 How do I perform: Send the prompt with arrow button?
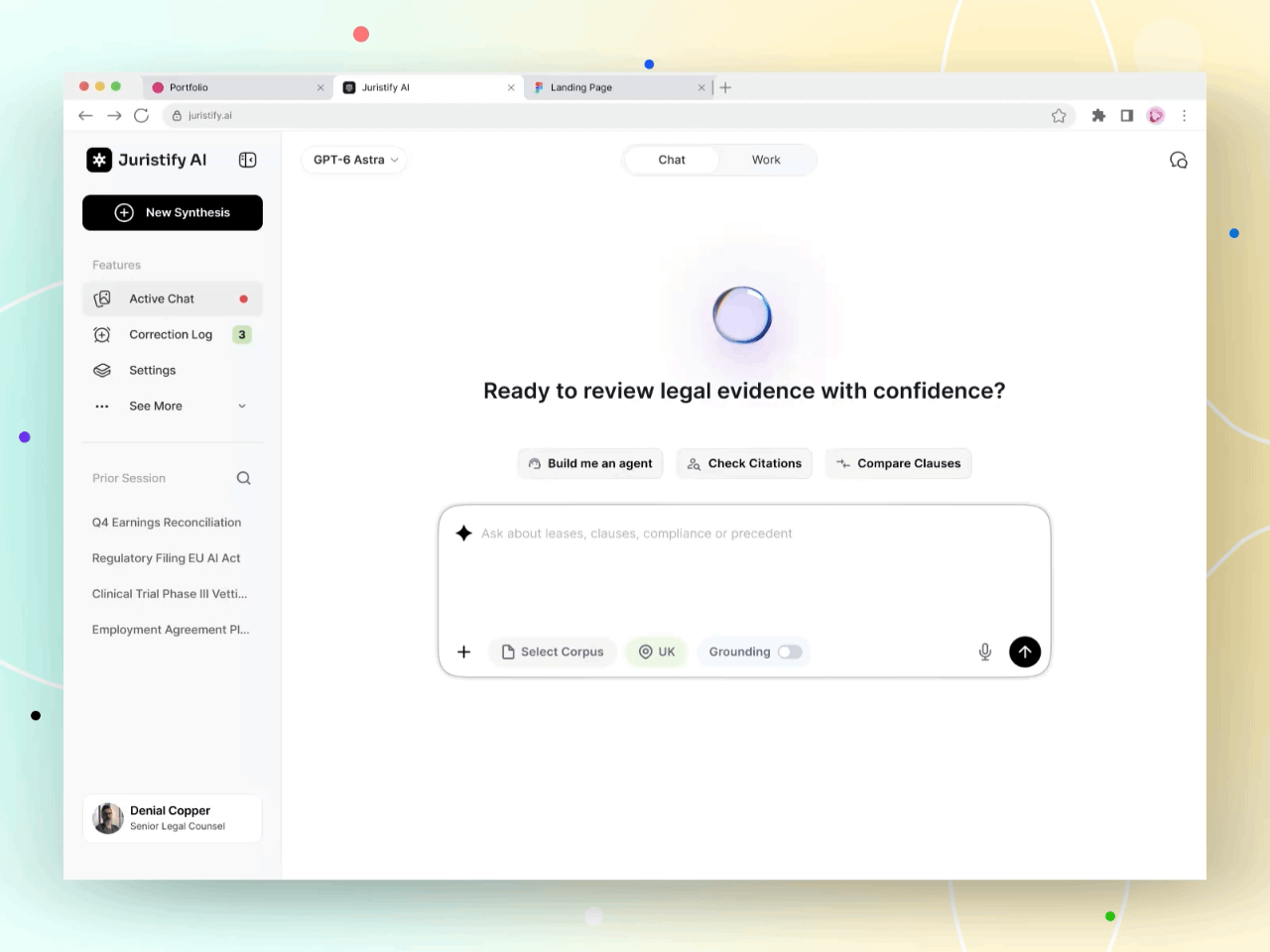1025,652
